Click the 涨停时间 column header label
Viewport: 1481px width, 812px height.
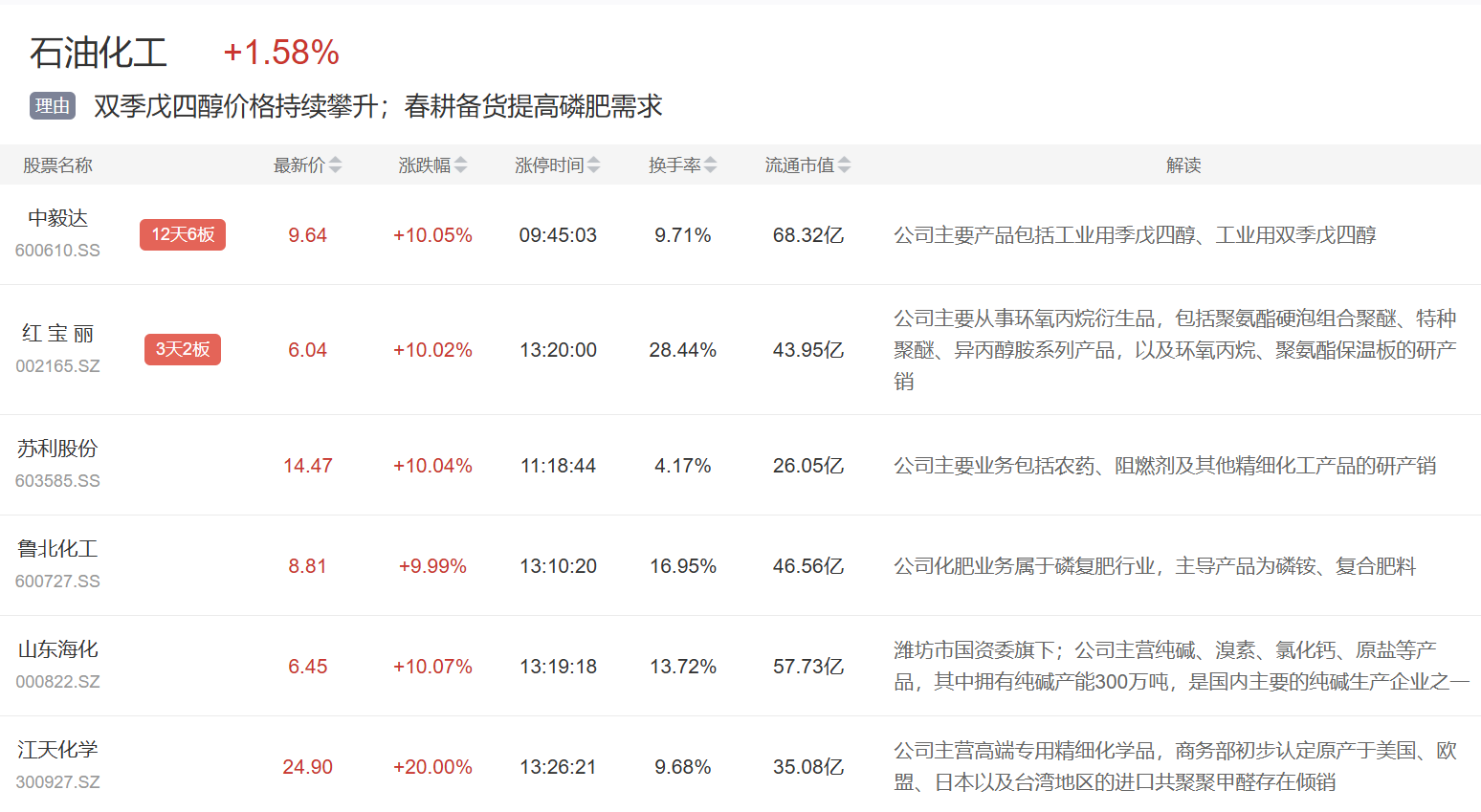click(x=549, y=165)
